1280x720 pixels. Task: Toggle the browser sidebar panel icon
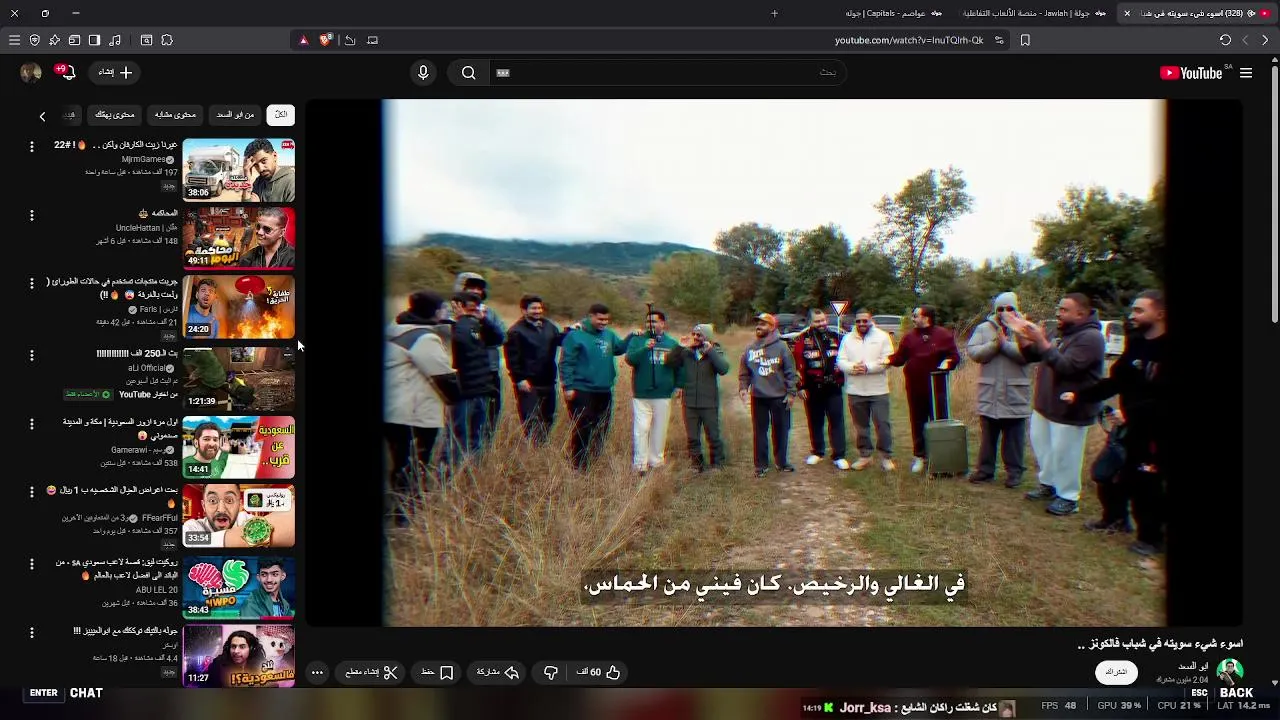click(94, 40)
